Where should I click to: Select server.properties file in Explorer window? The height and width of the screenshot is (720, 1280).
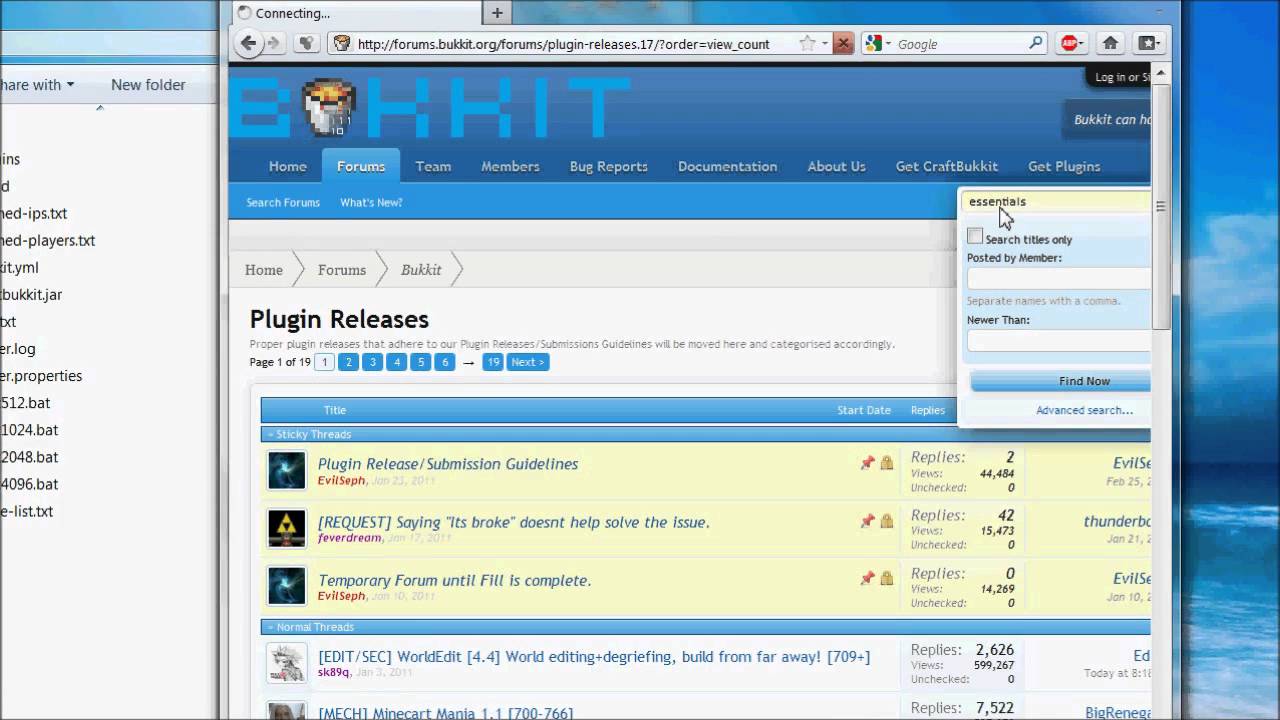click(x=41, y=376)
